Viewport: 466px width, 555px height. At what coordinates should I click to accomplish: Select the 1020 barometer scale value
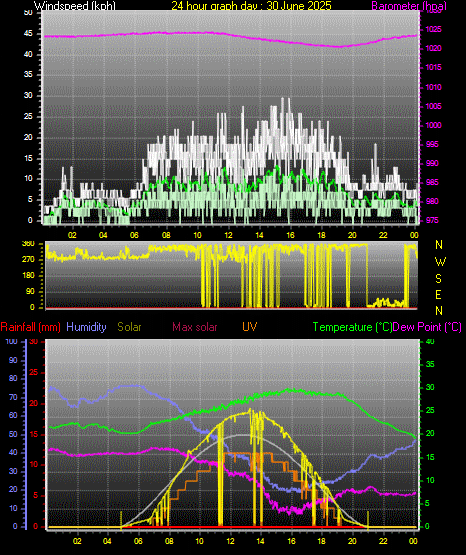(x=433, y=48)
